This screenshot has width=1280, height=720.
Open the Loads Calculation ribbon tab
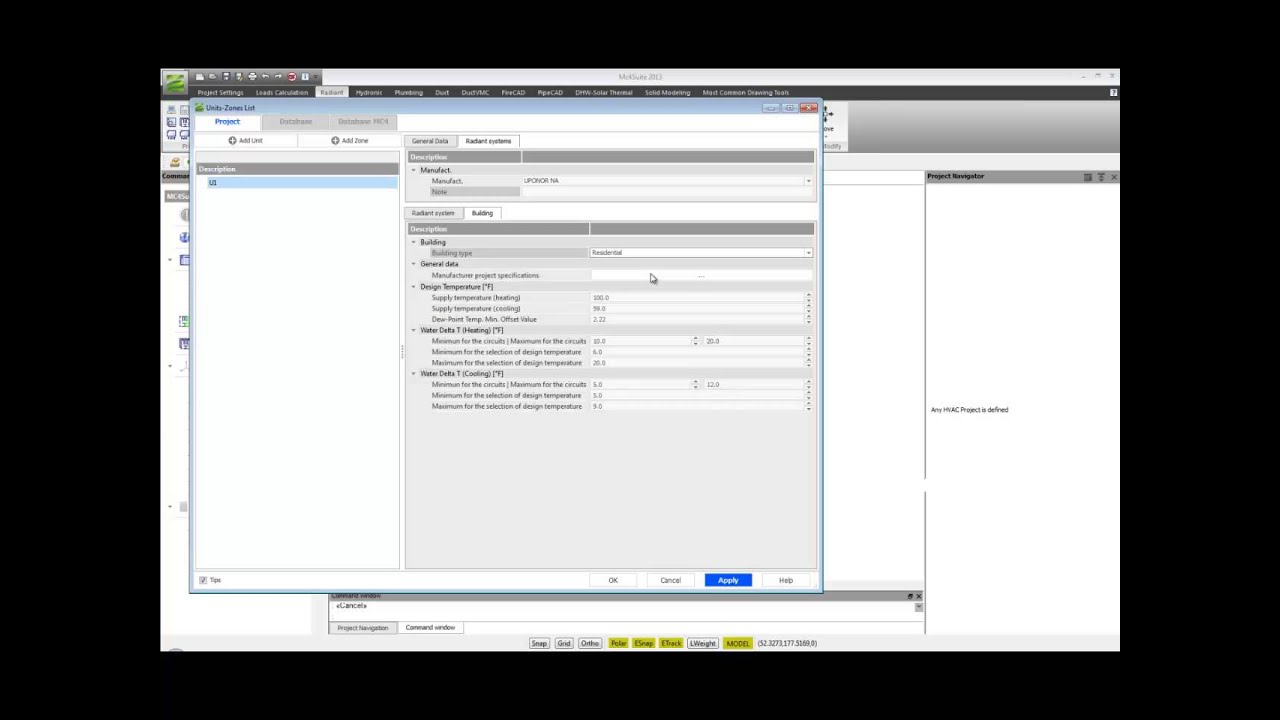282,92
